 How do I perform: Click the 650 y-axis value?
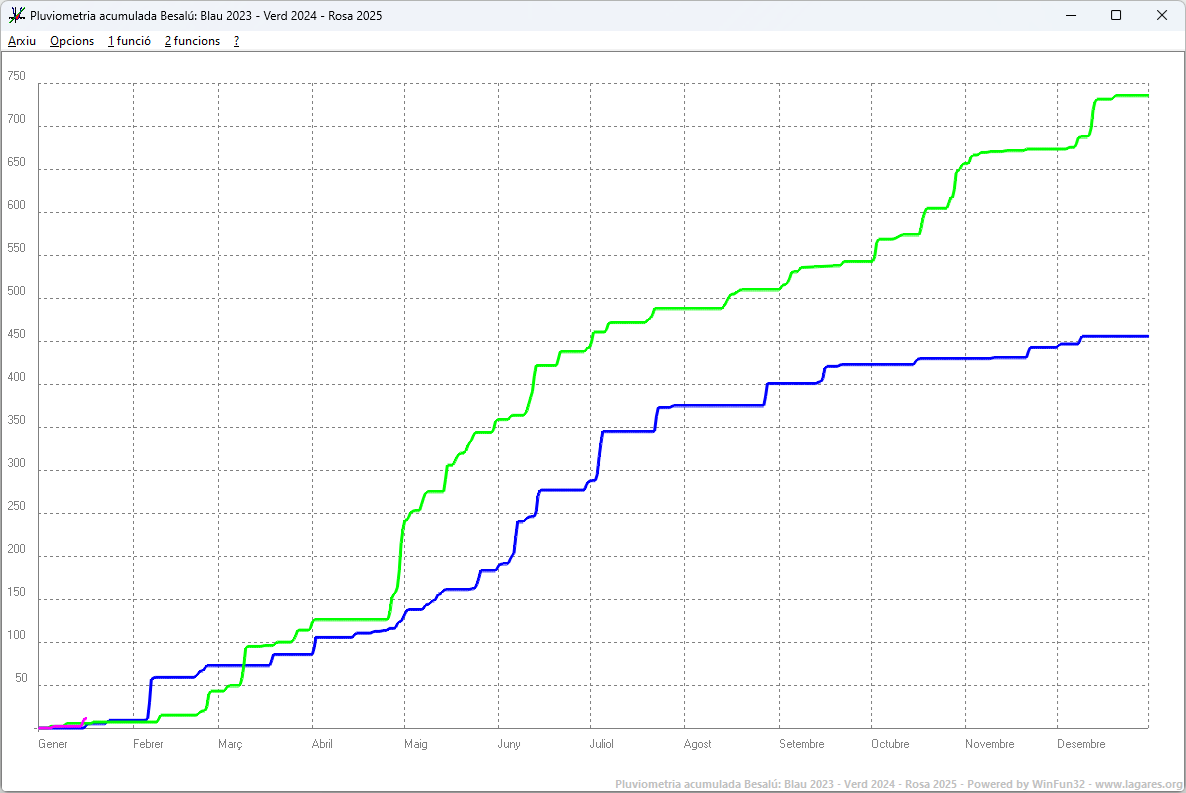tap(17, 162)
